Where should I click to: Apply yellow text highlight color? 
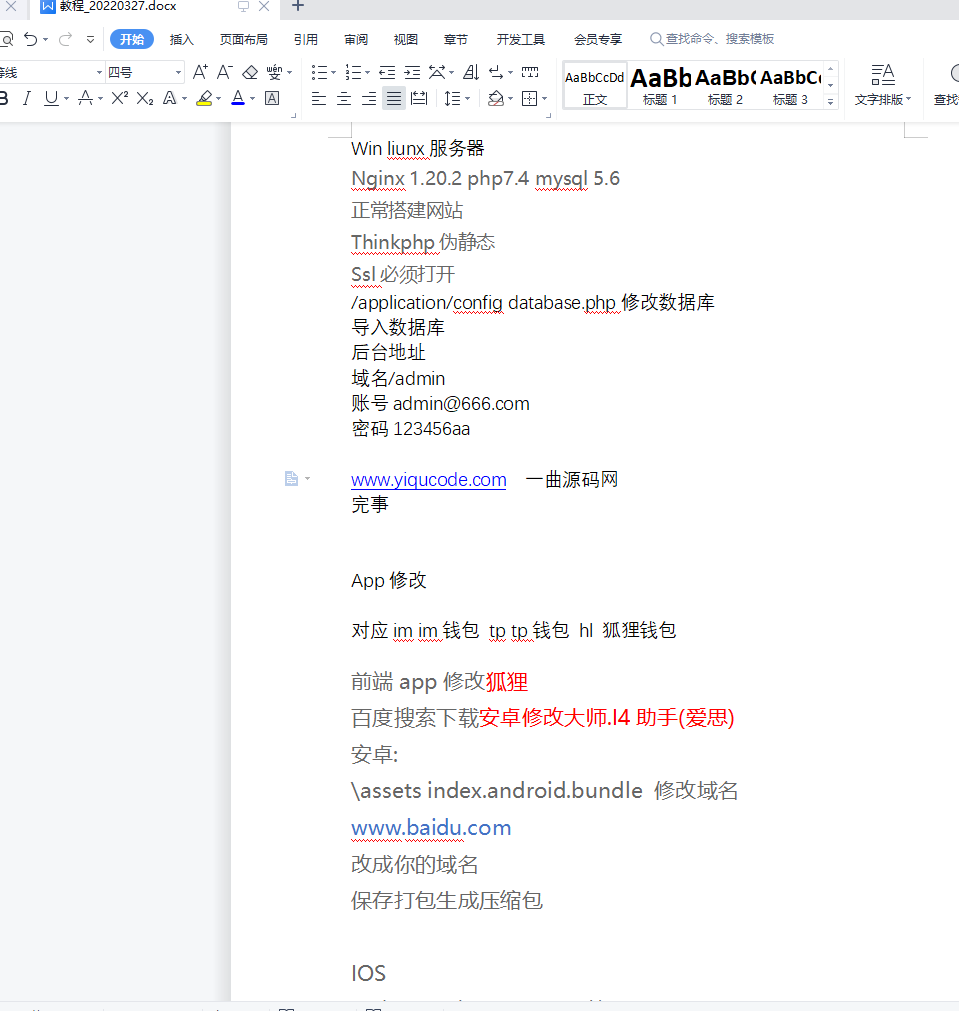(x=204, y=99)
